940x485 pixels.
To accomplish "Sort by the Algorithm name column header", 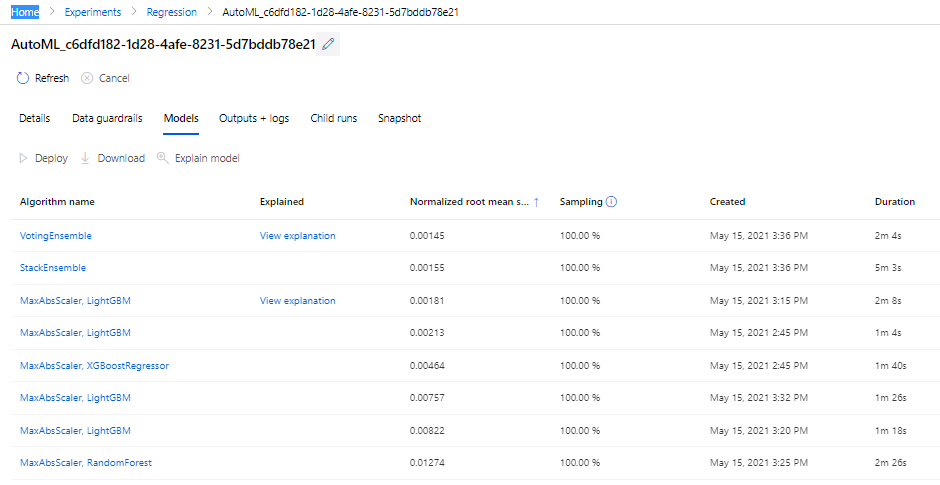I will 57,202.
